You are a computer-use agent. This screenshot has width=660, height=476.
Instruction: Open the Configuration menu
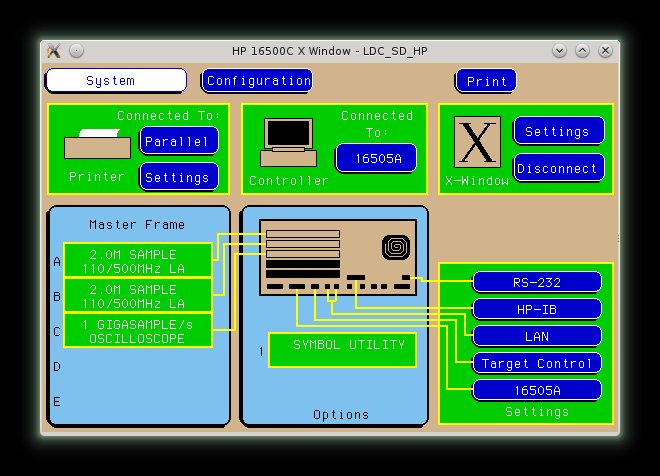257,80
